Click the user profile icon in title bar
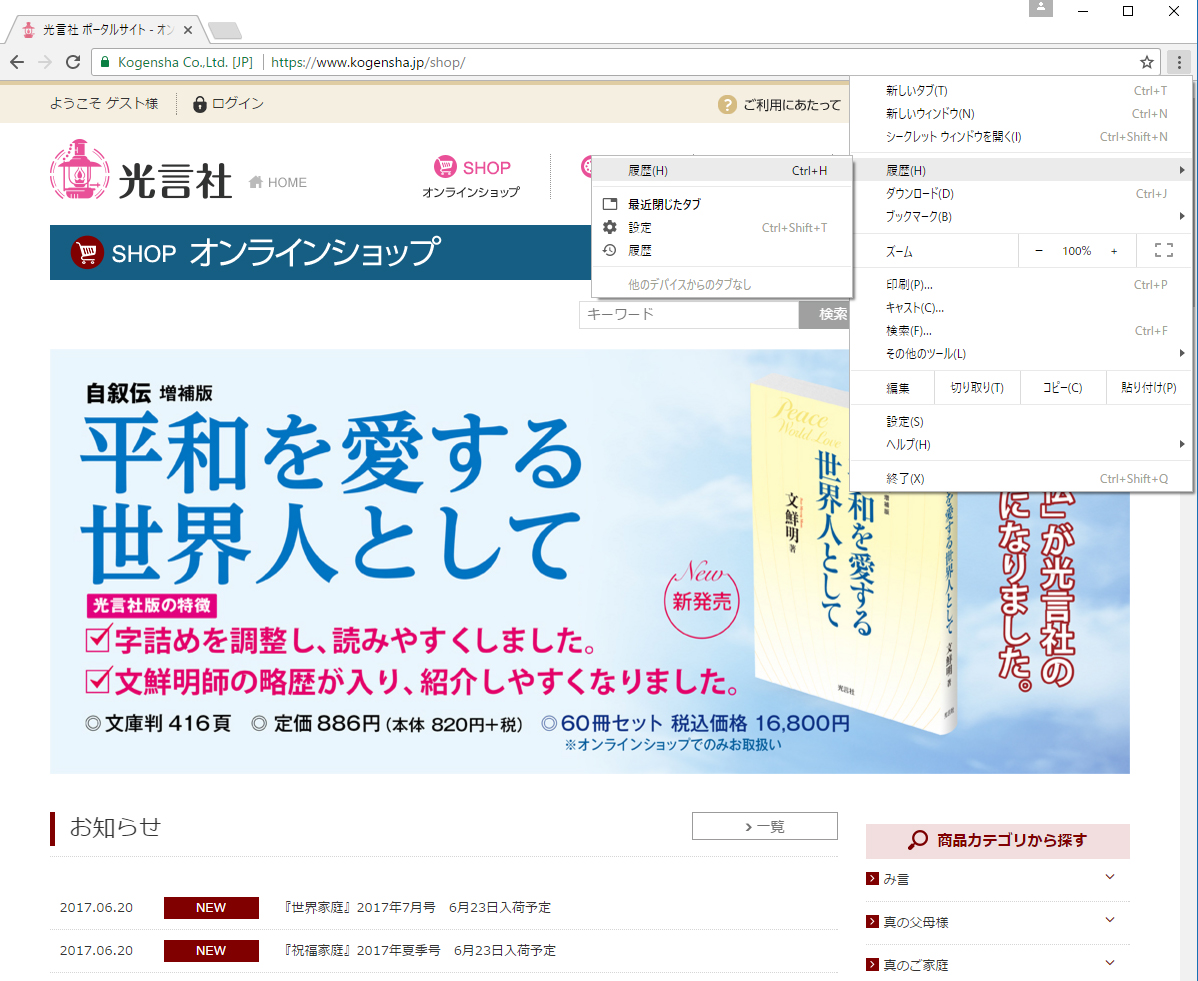 coord(1041,8)
